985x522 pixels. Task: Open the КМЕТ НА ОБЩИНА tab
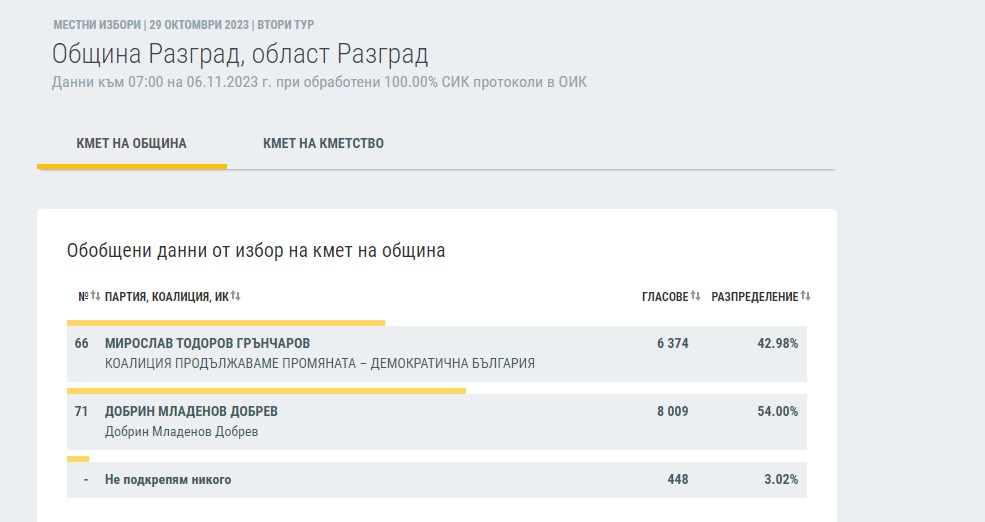[x=131, y=144]
